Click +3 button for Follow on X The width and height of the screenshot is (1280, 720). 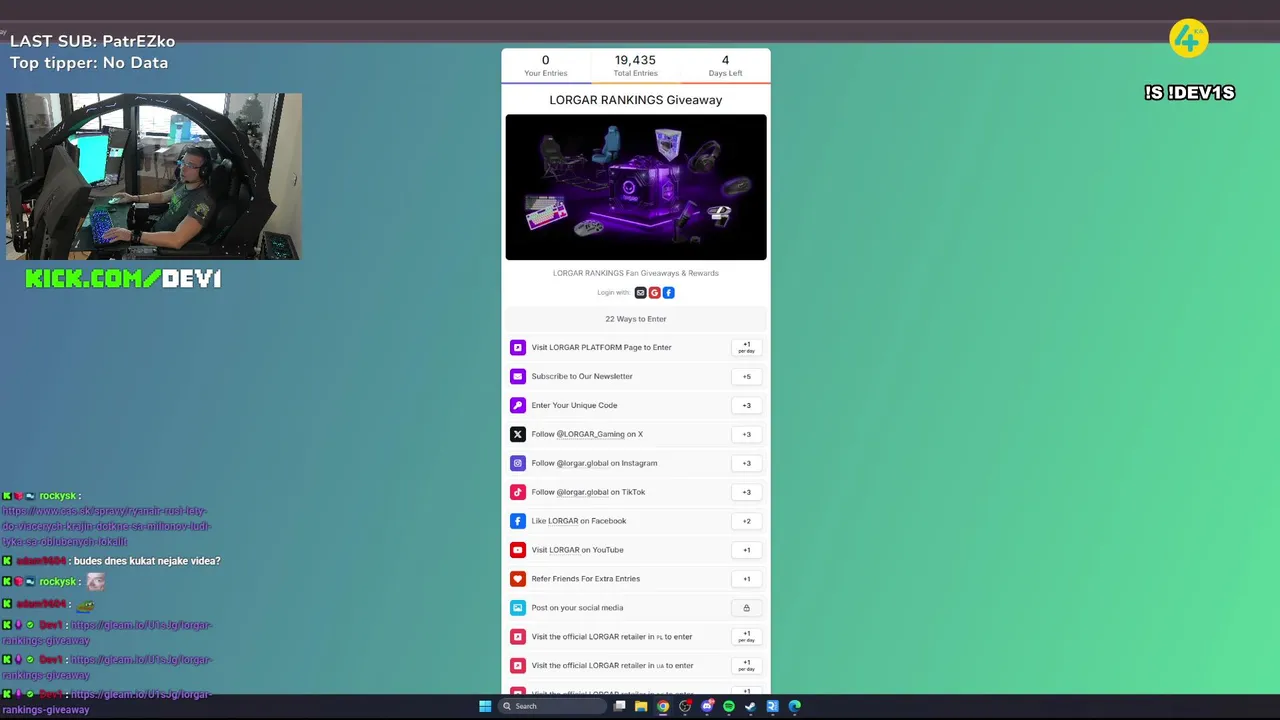pos(746,434)
